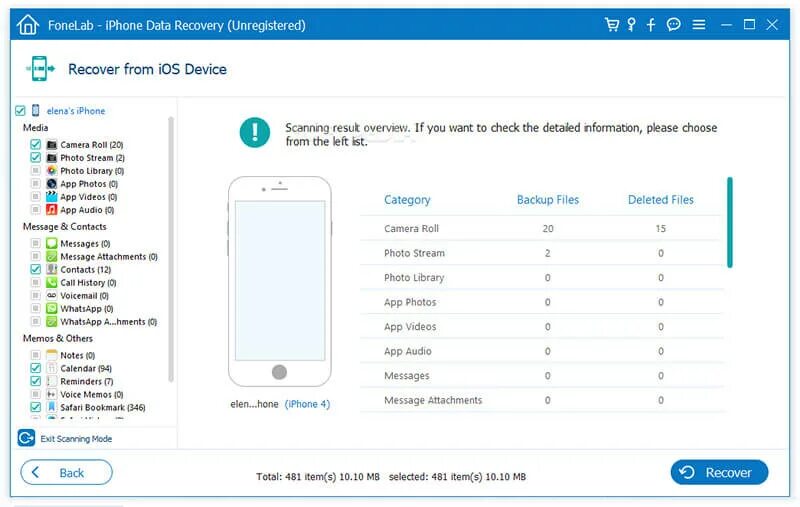Click the Voice Memos icon
Viewport: 800px width, 507px height.
pyautogui.click(x=52, y=394)
